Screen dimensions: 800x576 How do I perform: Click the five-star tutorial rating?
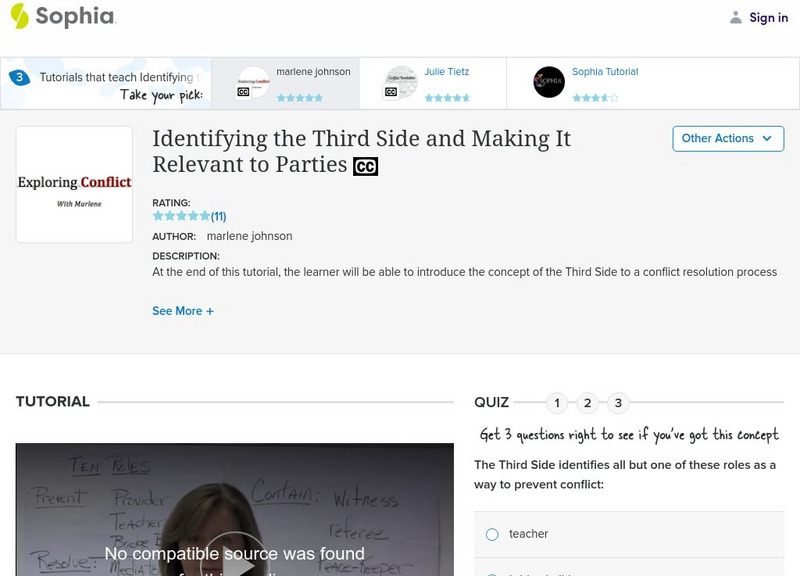(x=181, y=216)
